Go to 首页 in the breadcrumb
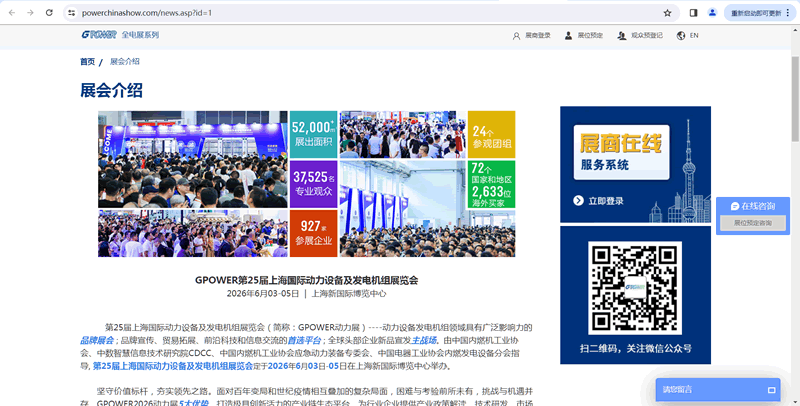 coord(88,62)
